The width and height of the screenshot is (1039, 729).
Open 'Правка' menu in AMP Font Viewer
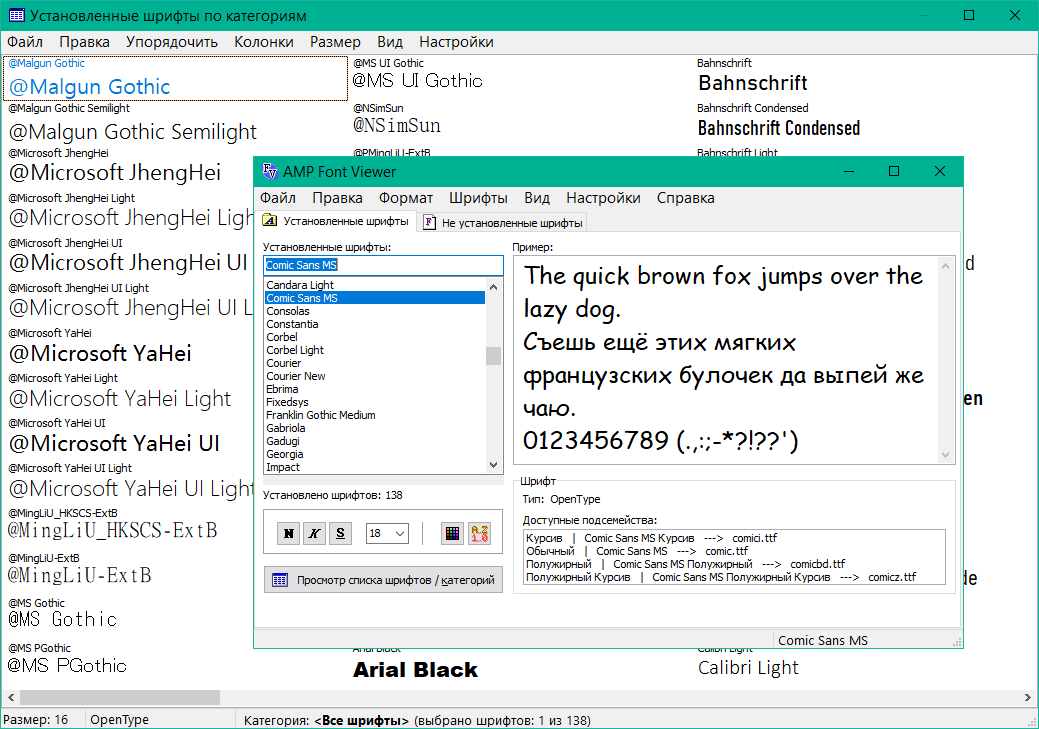337,198
